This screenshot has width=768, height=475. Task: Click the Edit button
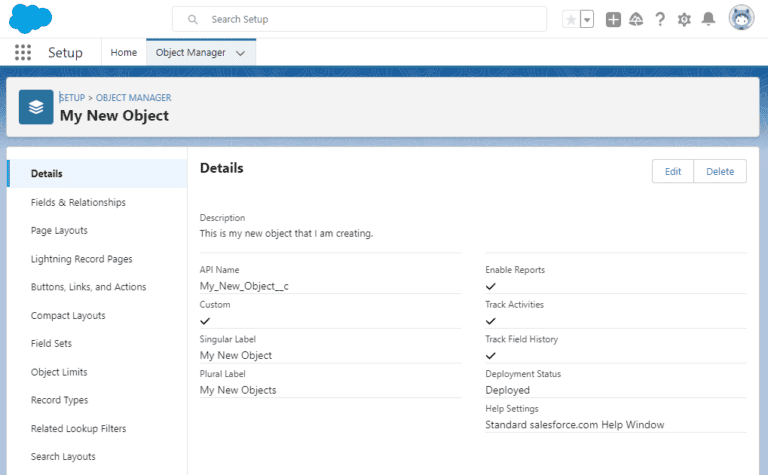point(673,171)
